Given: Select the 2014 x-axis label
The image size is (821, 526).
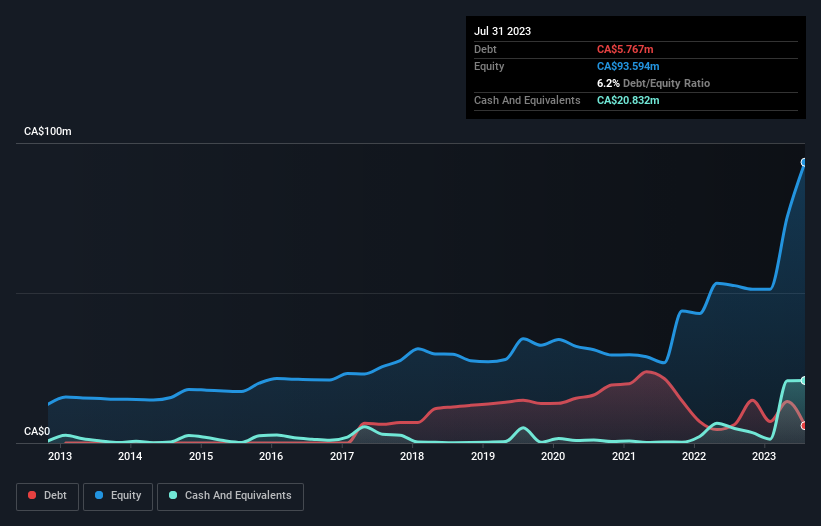Looking at the screenshot, I should [x=130, y=456].
